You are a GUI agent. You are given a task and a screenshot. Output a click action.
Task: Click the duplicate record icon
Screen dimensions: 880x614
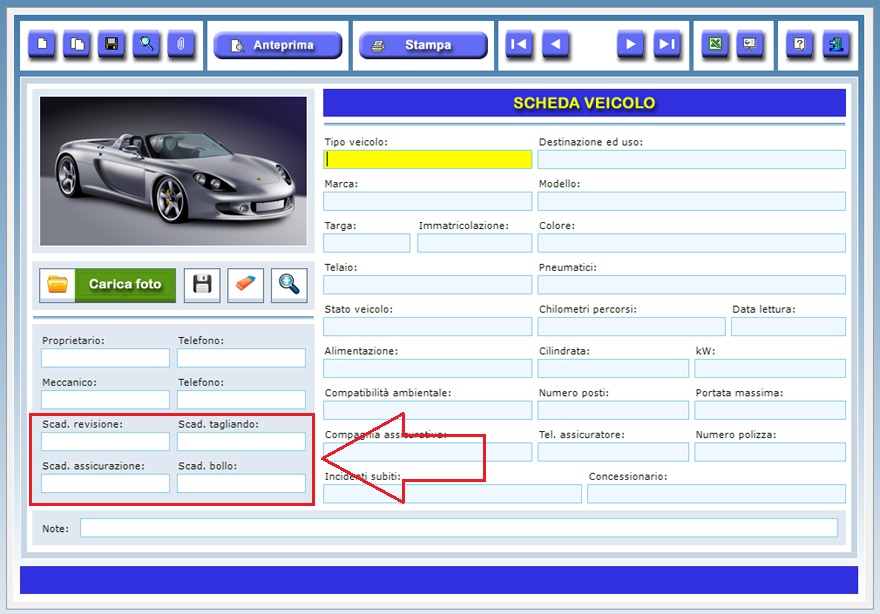[x=77, y=45]
